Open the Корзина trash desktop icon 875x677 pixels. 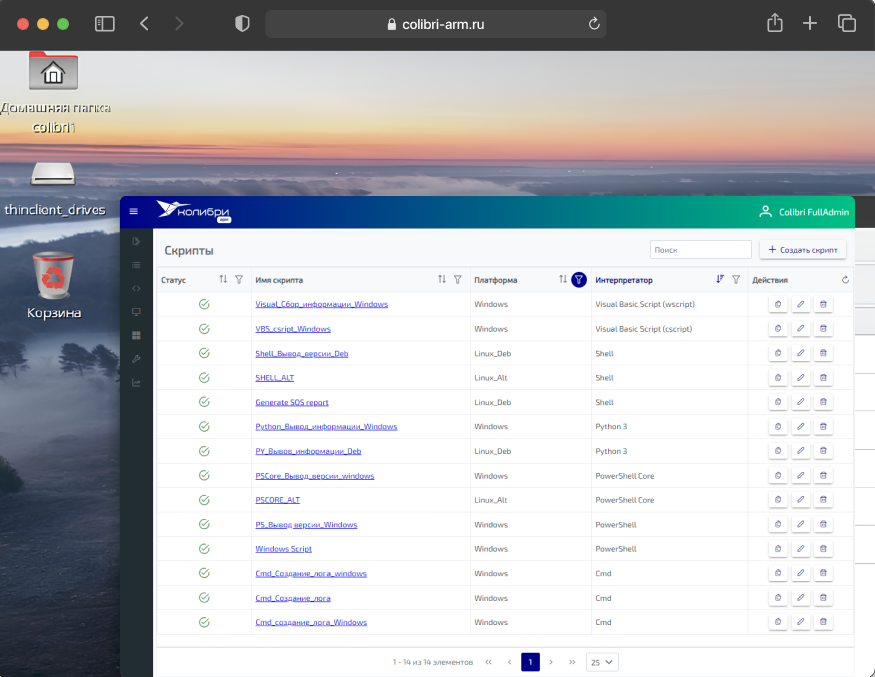[54, 285]
